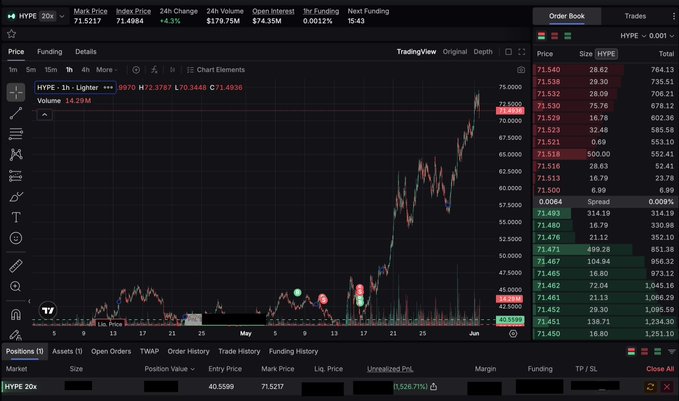Activate the zoom in tool
679x401 pixels.
coord(16,286)
